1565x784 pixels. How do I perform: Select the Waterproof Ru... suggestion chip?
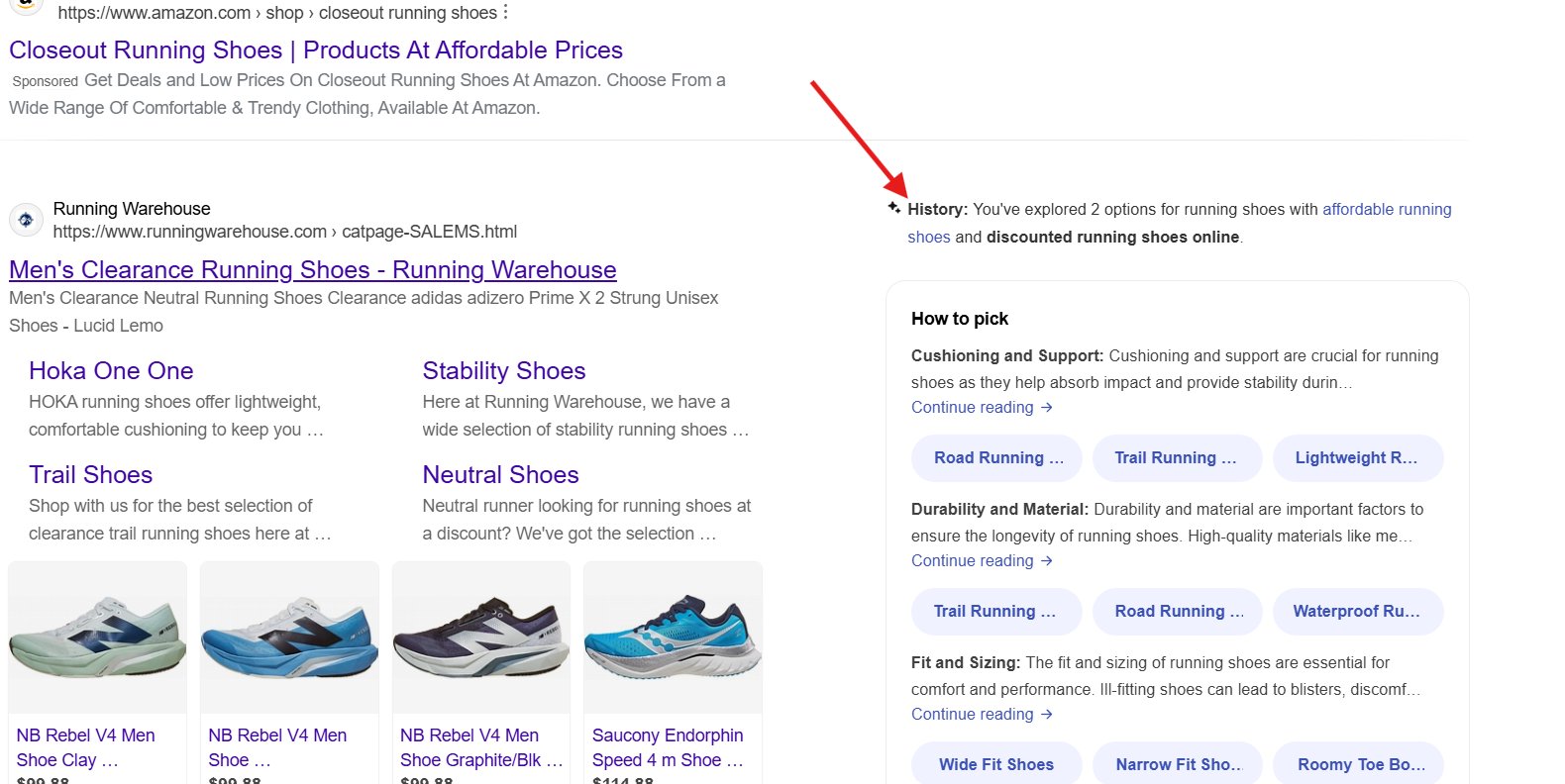(x=1357, y=611)
